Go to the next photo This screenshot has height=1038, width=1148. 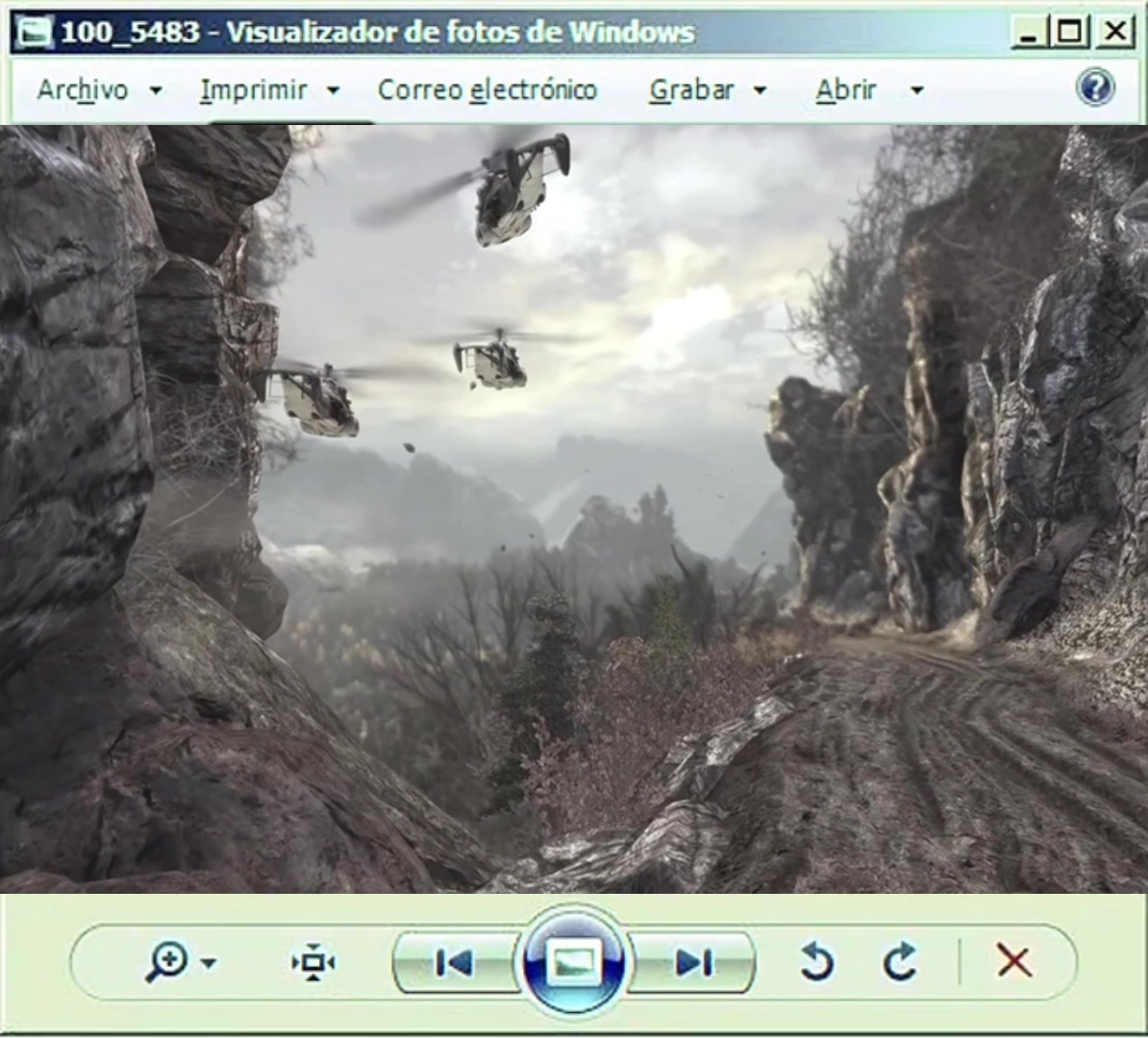click(692, 963)
